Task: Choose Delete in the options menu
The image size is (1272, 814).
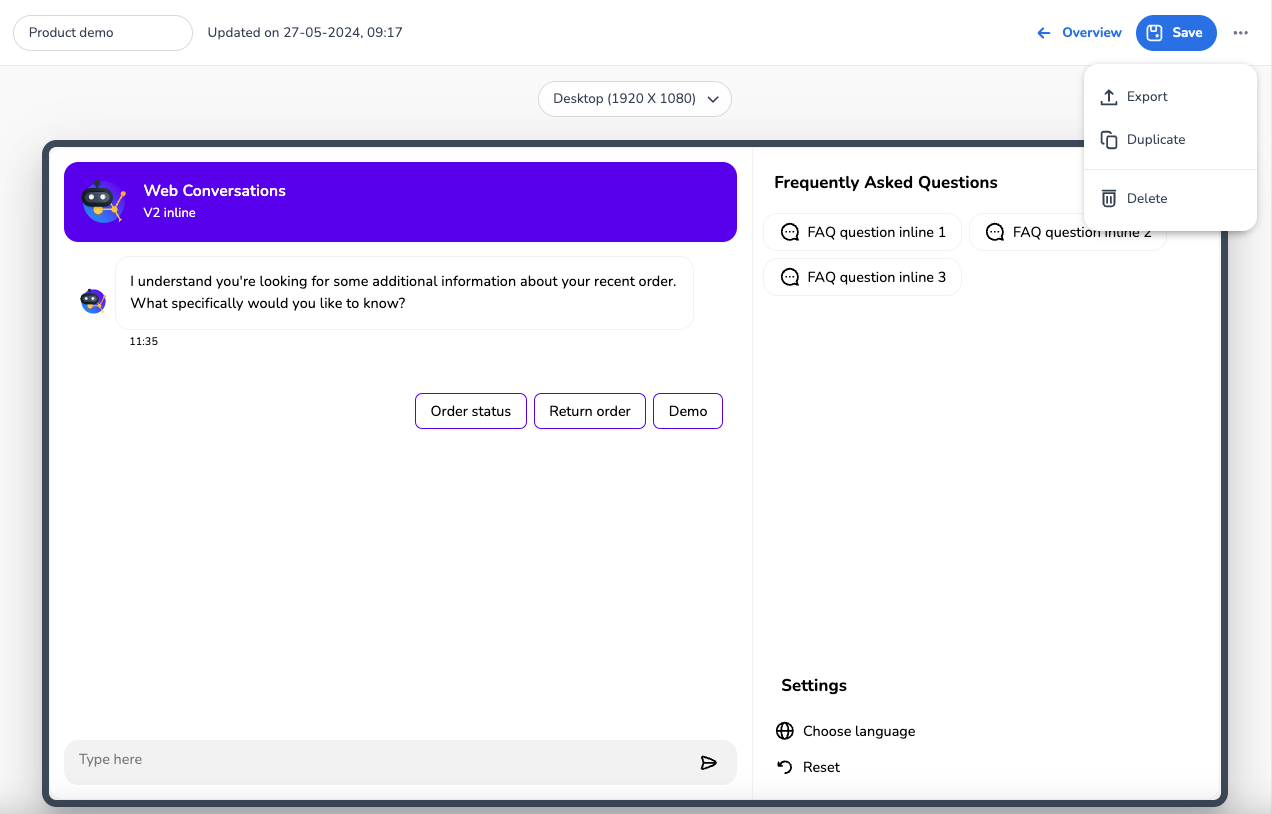Action: point(1146,198)
